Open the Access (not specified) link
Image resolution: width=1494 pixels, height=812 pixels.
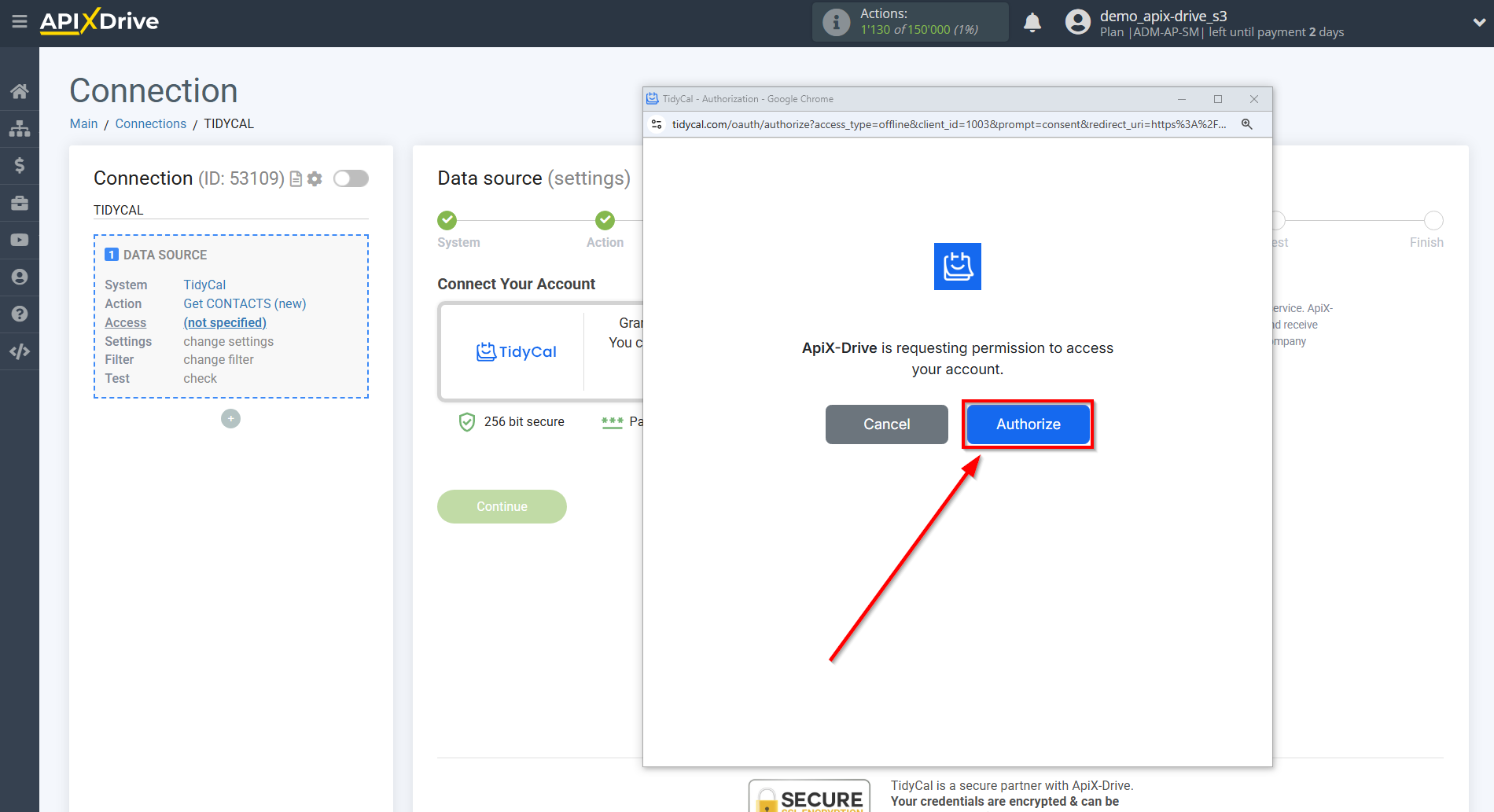tap(225, 322)
